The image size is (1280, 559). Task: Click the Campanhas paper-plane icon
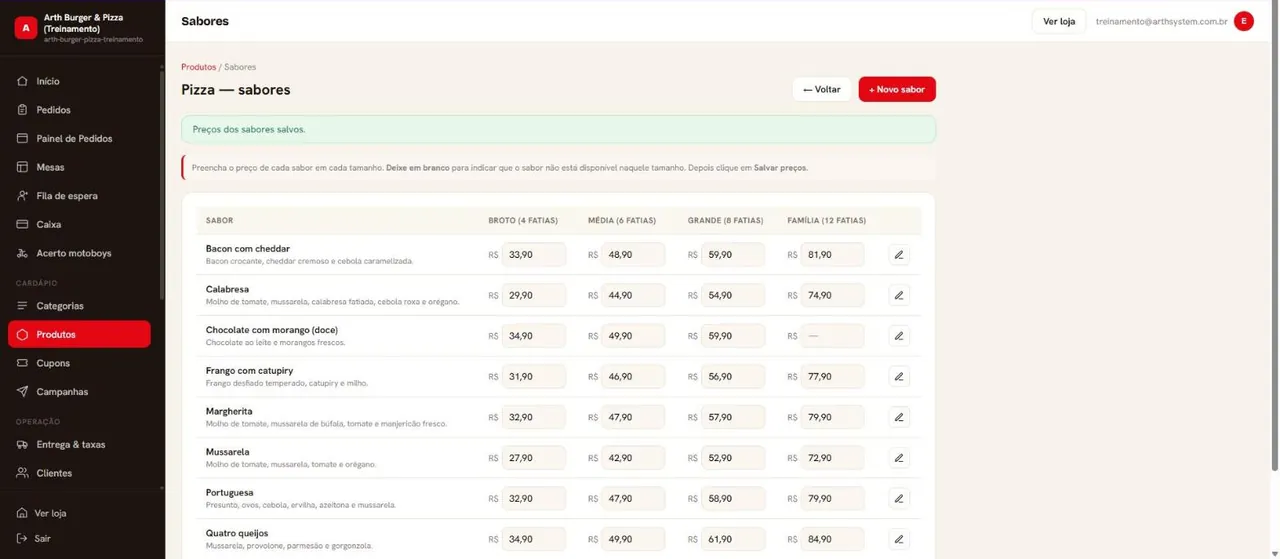pos(22,392)
